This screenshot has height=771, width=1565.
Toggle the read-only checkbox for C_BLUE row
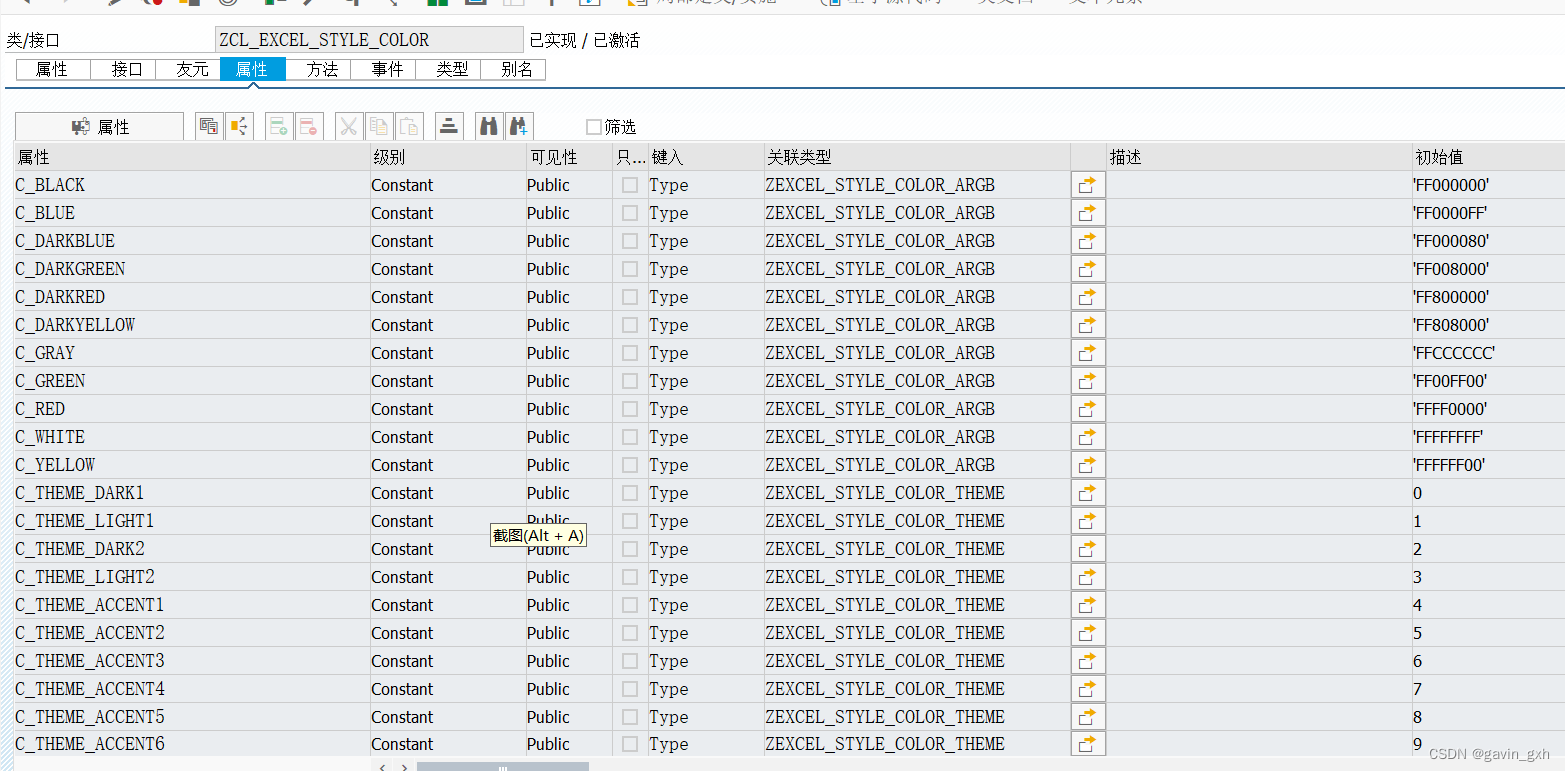click(630, 212)
